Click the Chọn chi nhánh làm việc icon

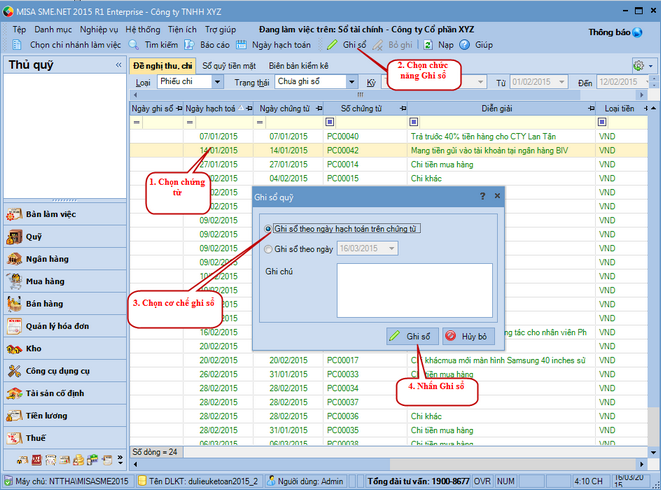[17, 45]
